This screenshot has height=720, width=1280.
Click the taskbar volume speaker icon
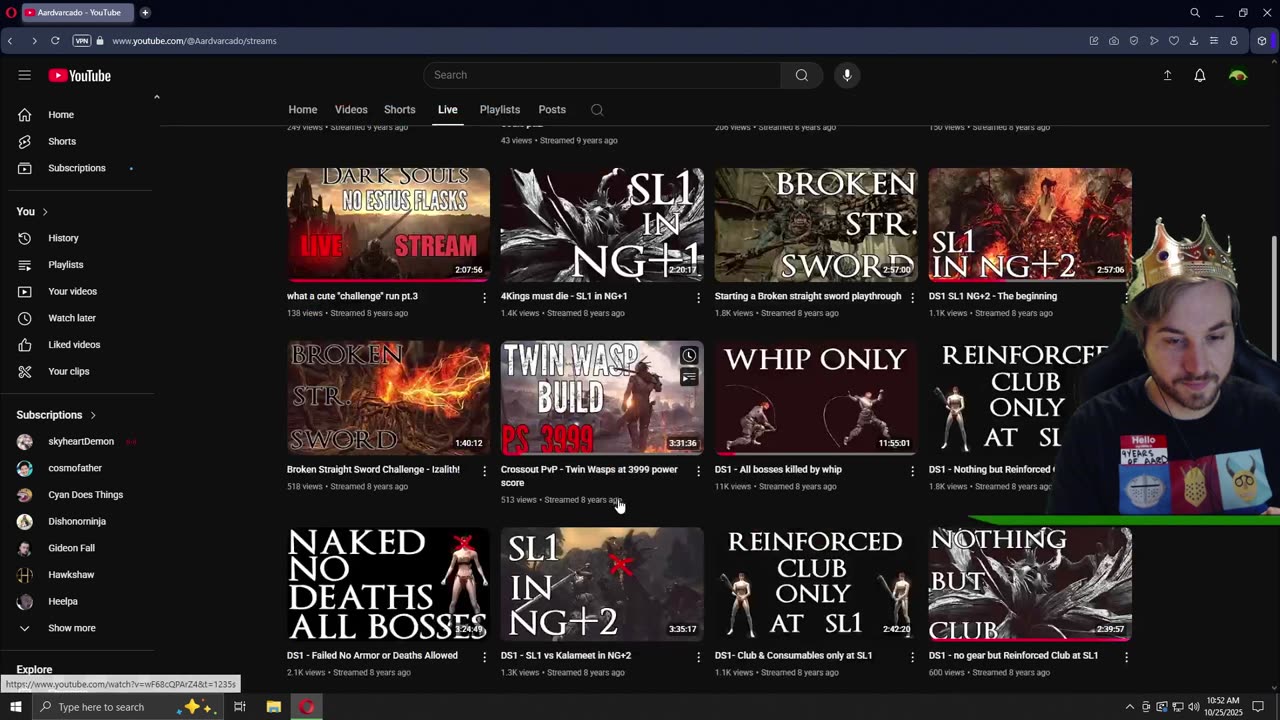point(1192,707)
